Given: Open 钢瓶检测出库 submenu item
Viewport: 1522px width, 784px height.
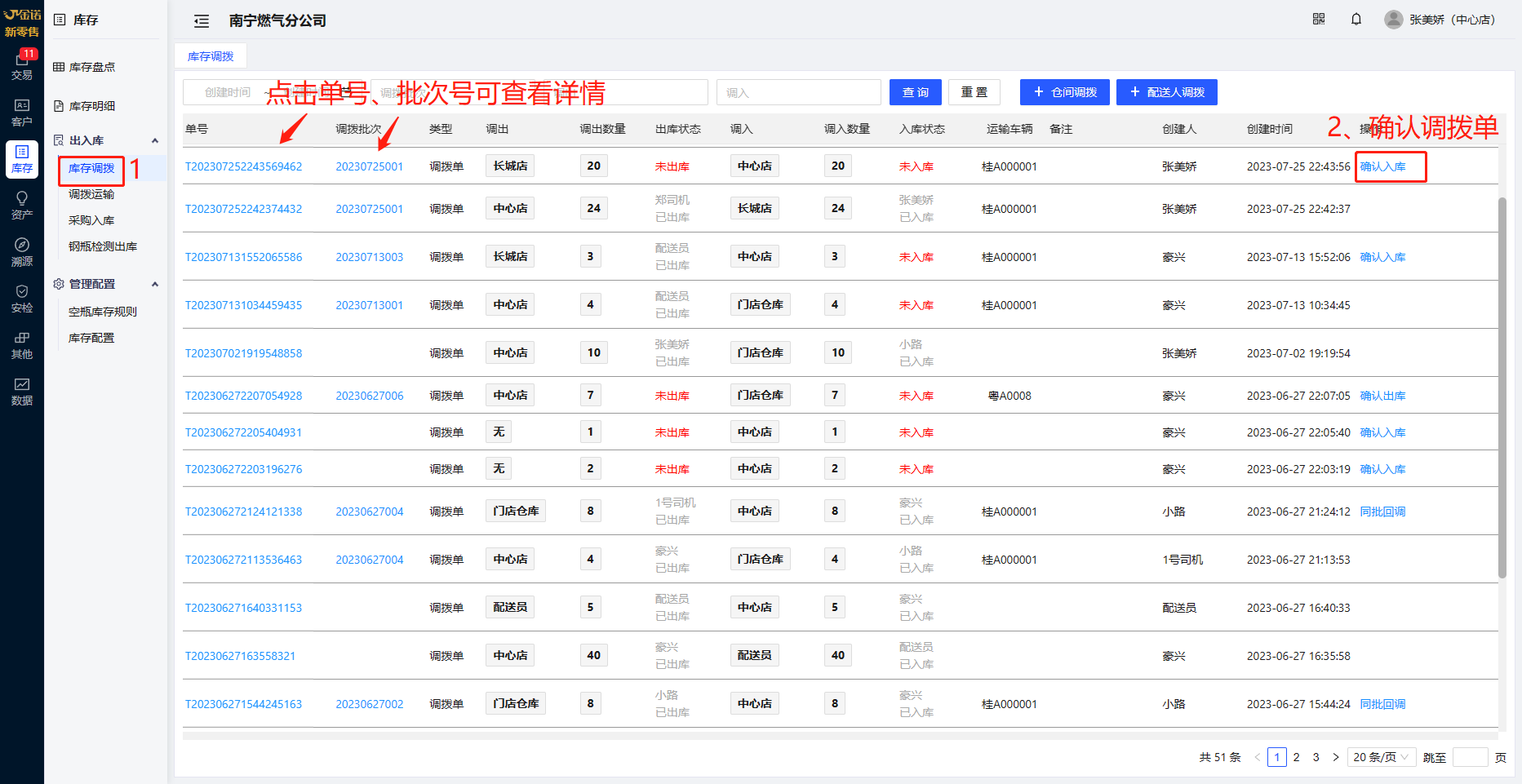Looking at the screenshot, I should tap(103, 246).
